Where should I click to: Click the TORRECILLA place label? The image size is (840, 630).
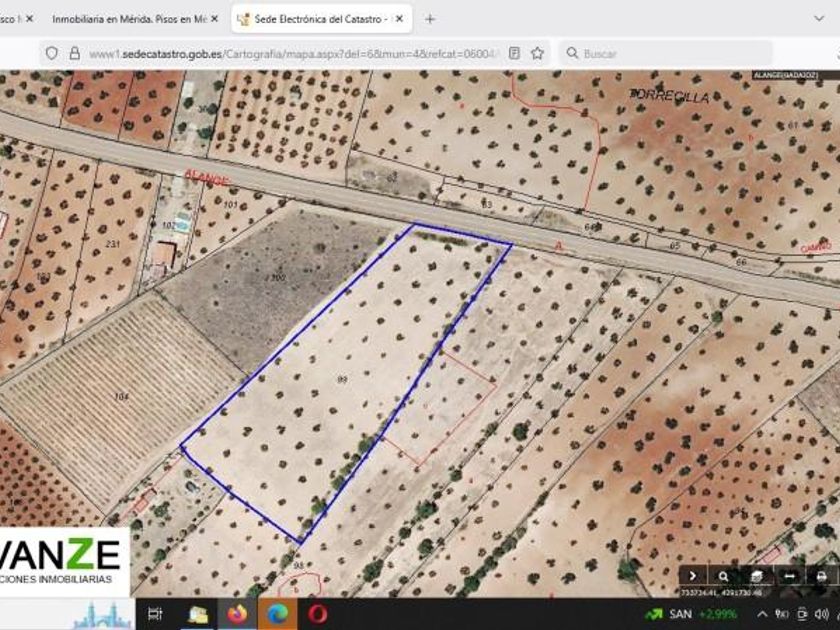[x=670, y=96]
